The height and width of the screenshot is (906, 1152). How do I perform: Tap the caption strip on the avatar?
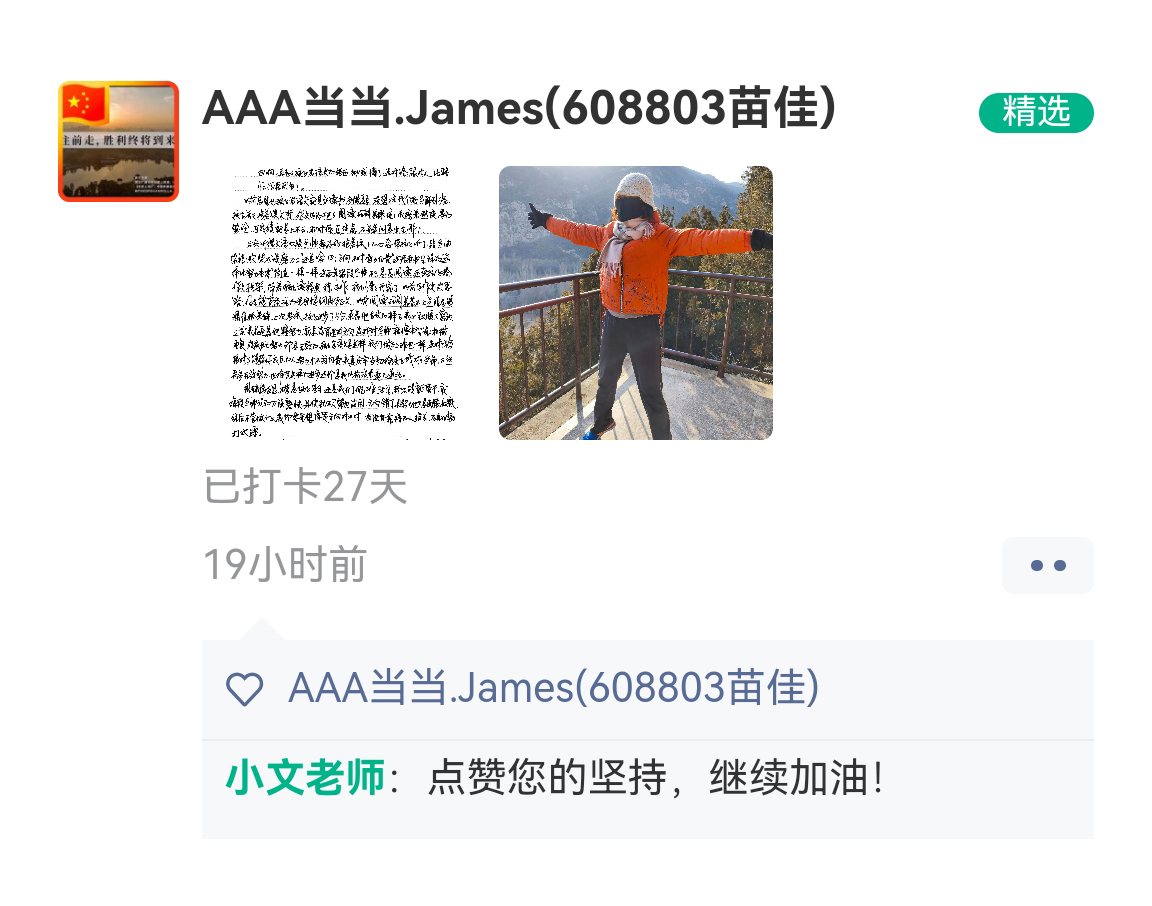pyautogui.click(x=118, y=140)
